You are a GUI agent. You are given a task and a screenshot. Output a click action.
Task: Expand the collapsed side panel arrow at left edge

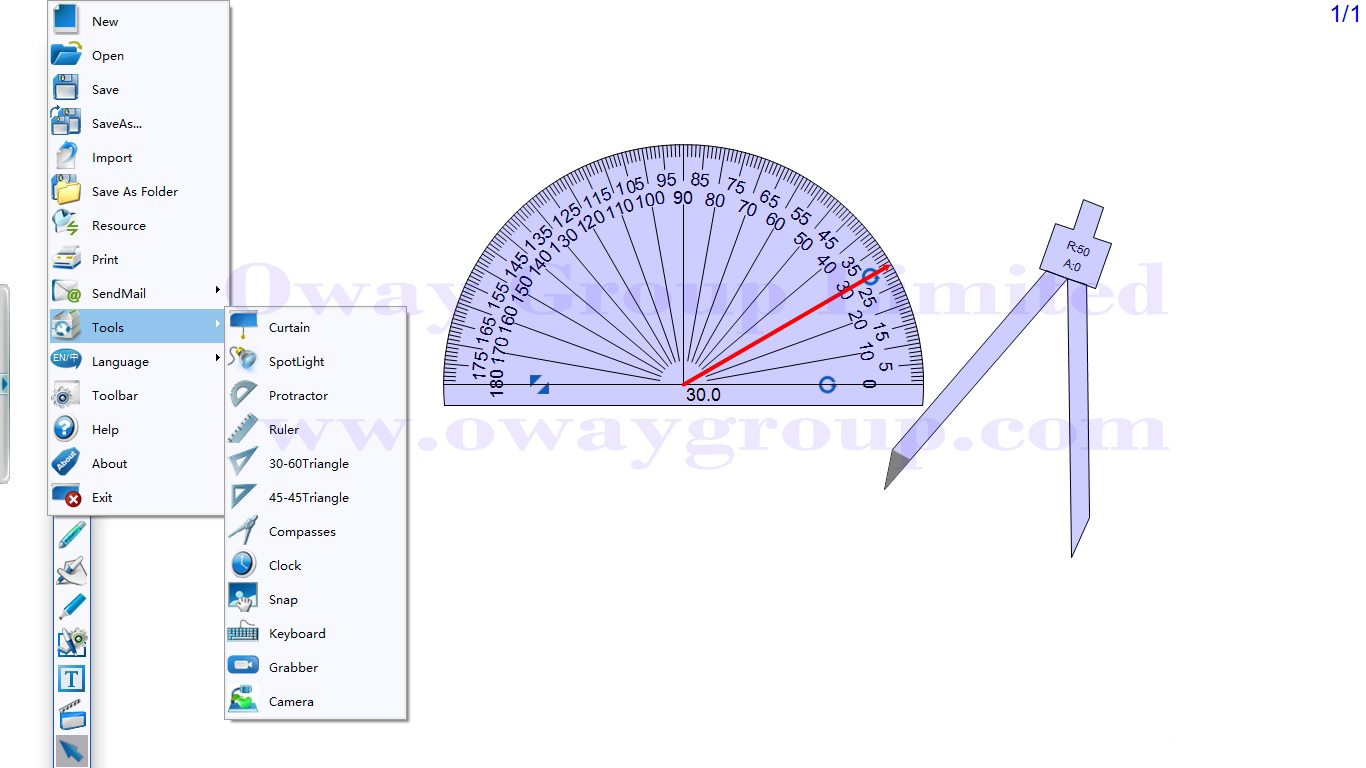click(x=4, y=384)
